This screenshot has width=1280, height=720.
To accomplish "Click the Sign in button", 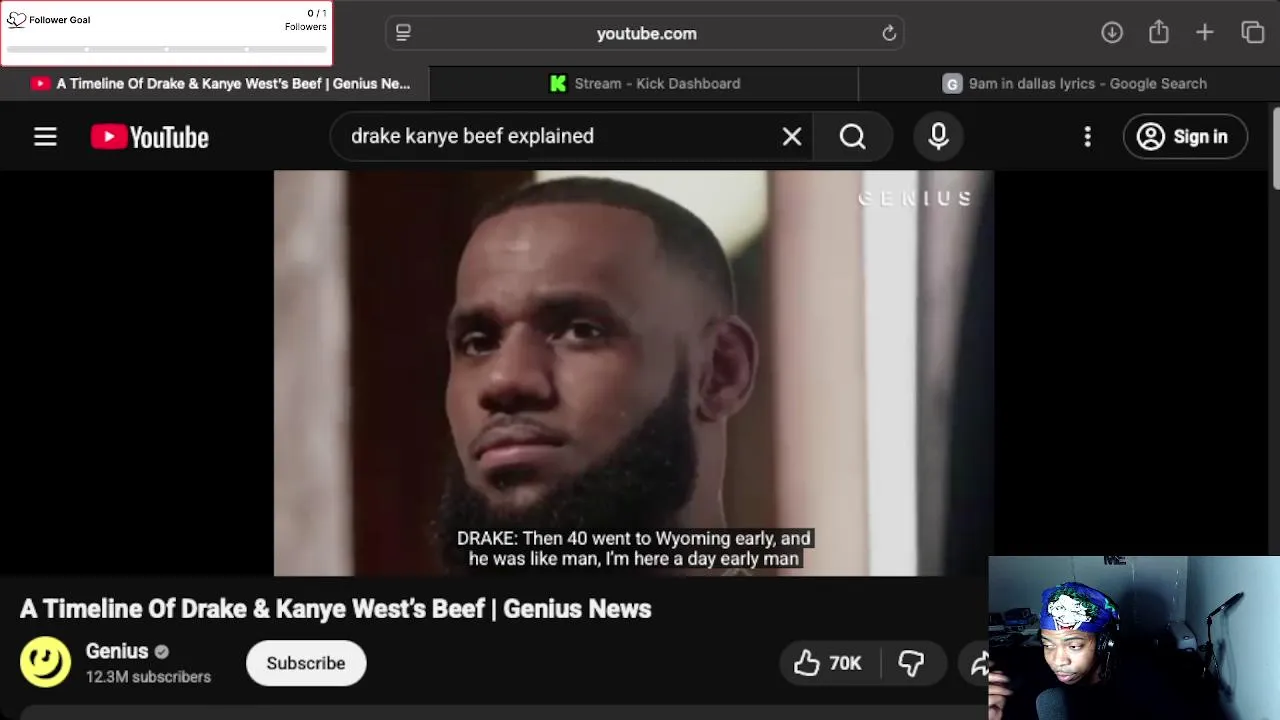I will (1185, 137).
